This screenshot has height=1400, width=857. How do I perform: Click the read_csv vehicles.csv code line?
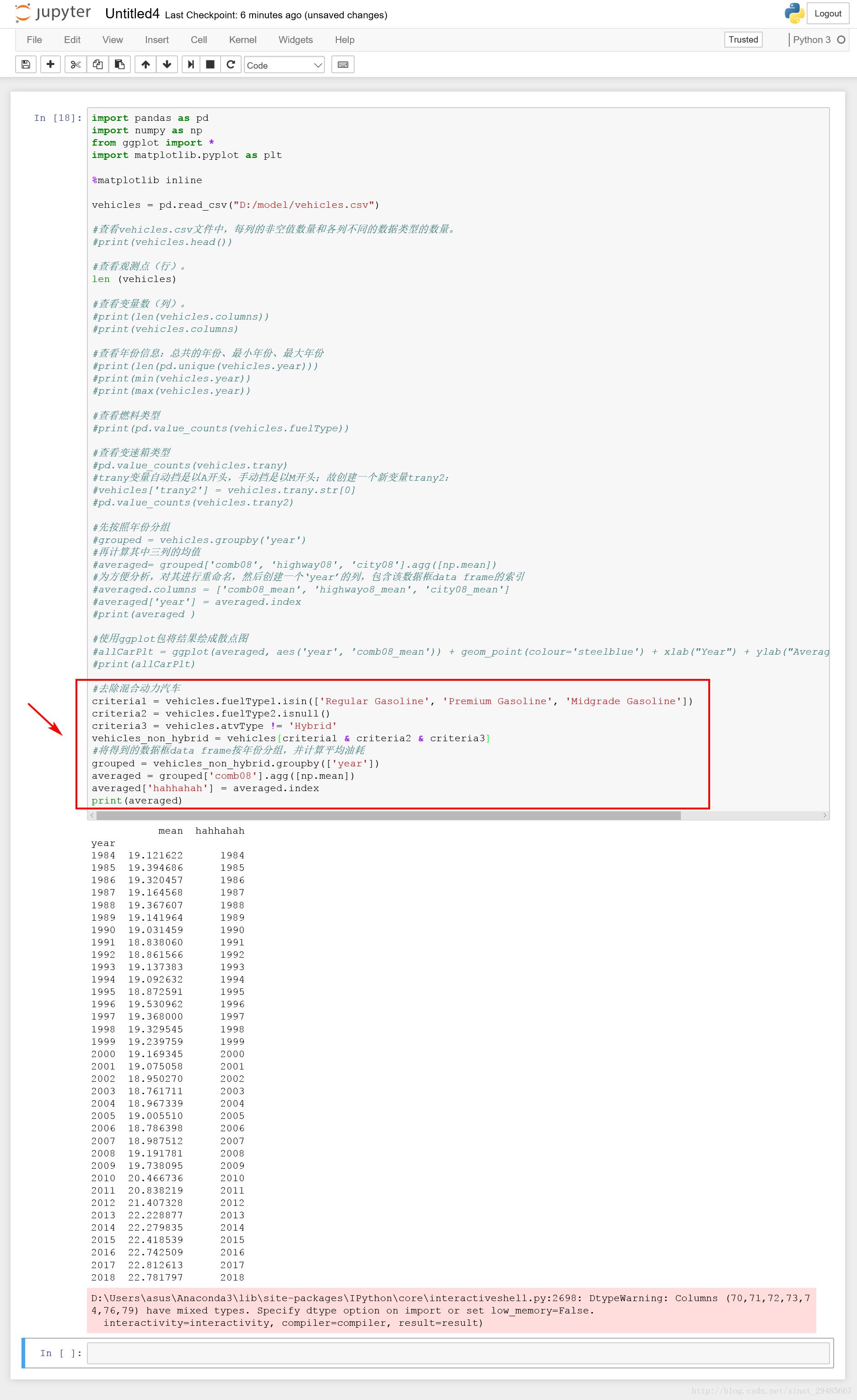point(235,205)
